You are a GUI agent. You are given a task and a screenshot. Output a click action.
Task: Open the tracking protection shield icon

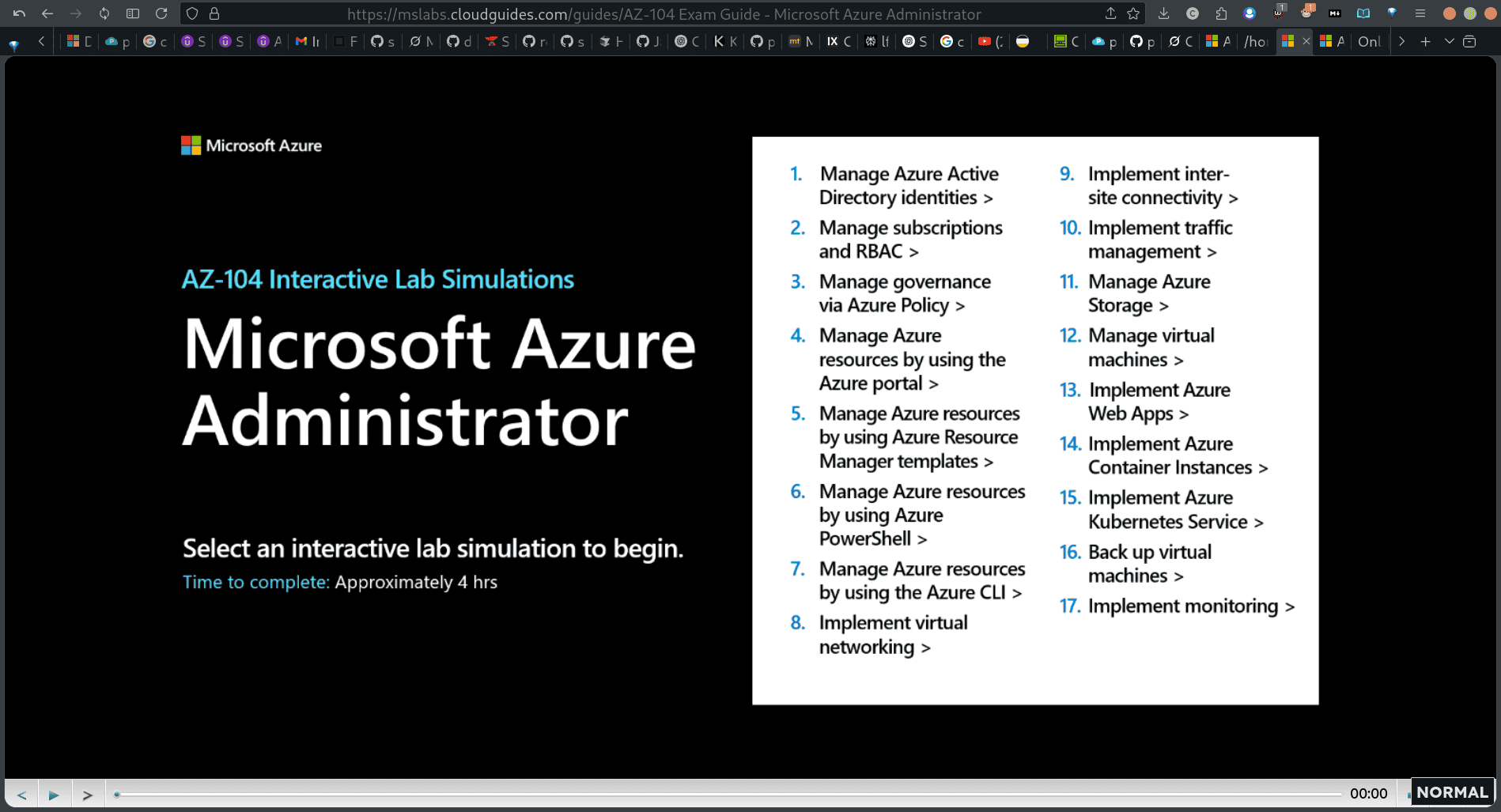191,13
